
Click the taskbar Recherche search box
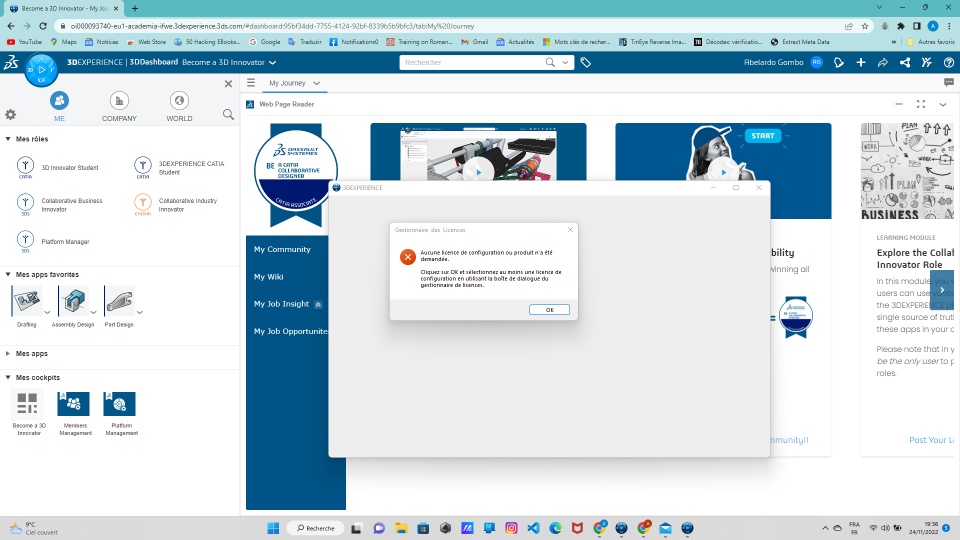pos(317,528)
